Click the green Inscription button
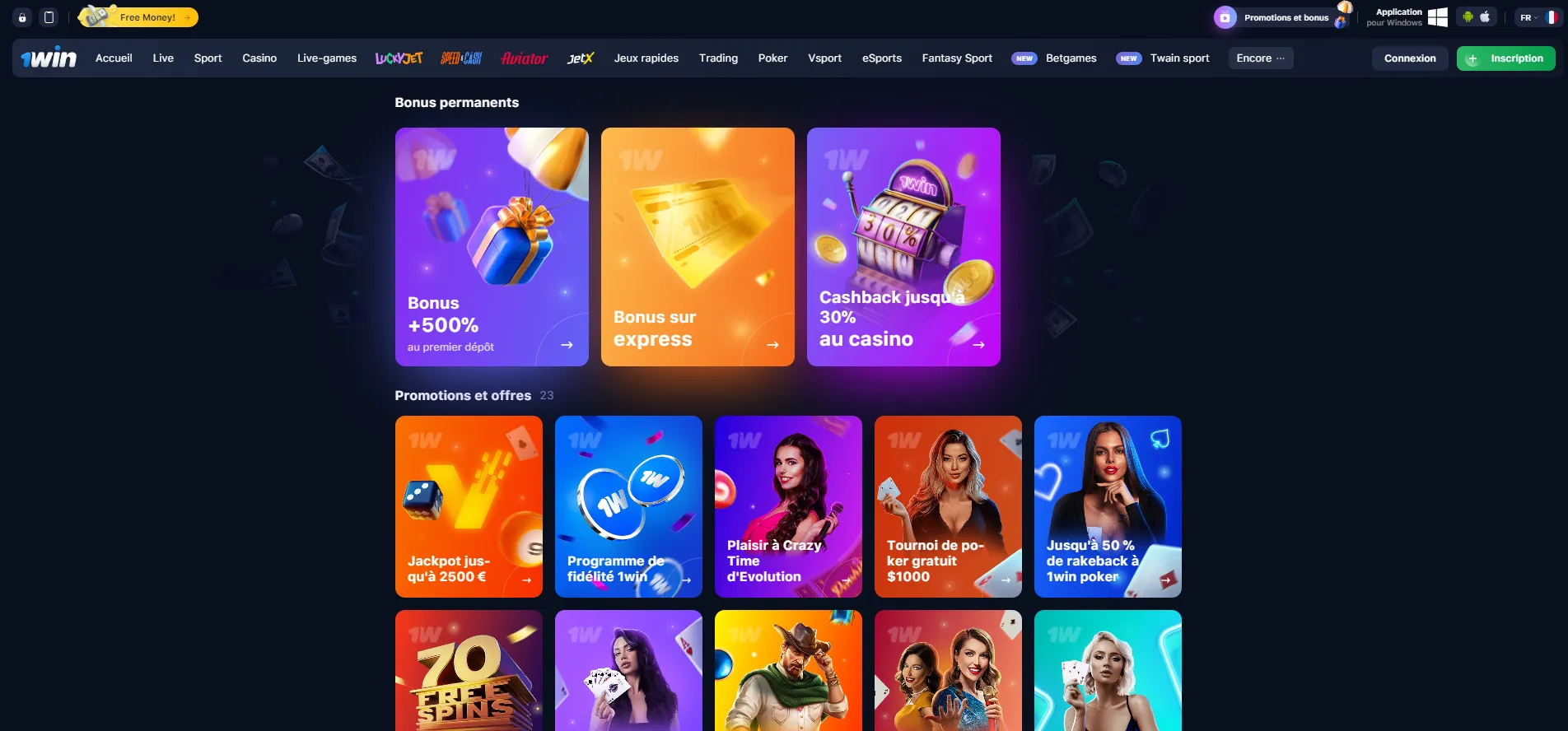1568x731 pixels. (1505, 58)
